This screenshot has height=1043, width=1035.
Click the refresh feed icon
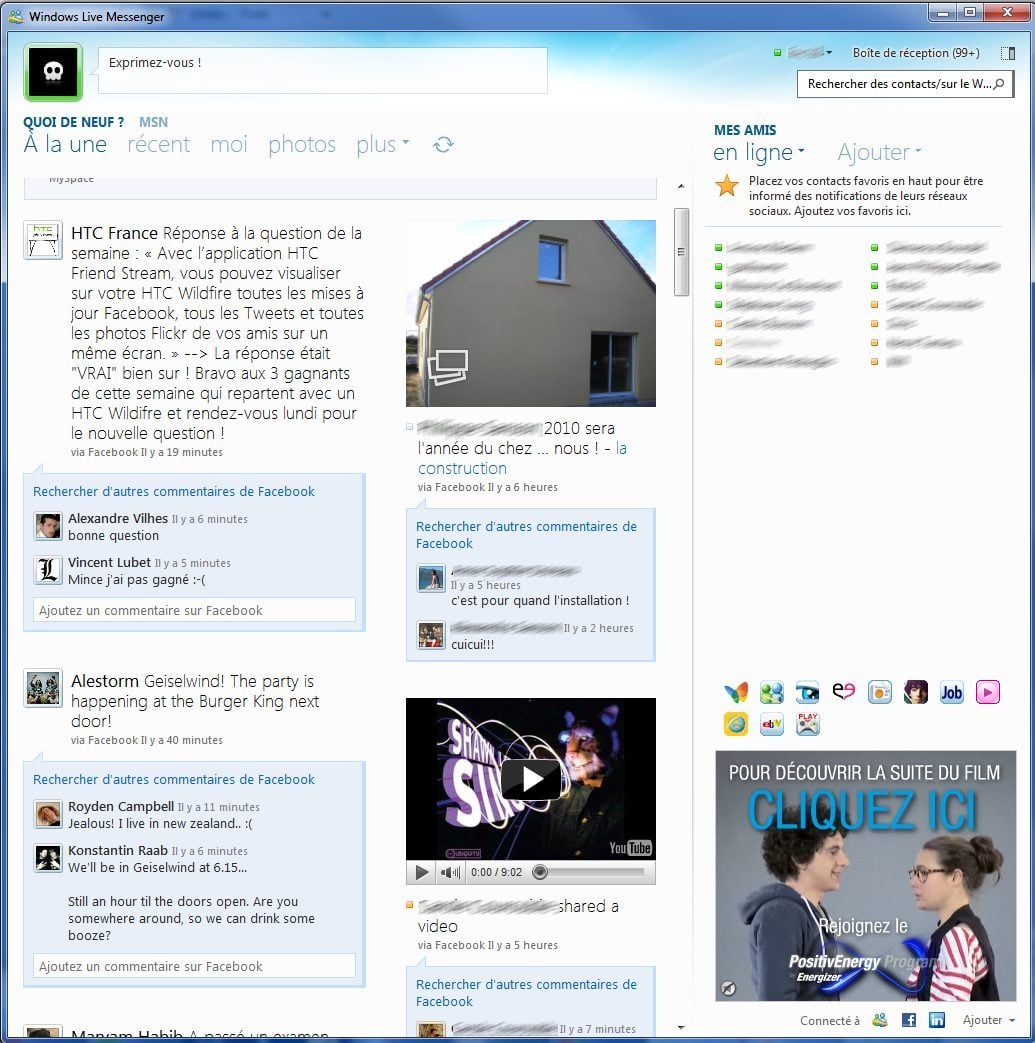(443, 145)
